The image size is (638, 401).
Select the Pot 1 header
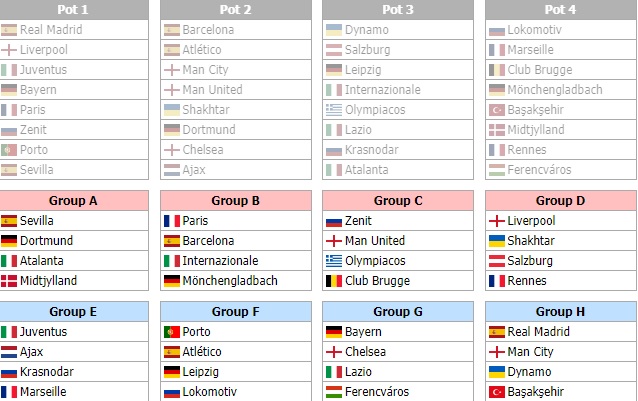click(x=74, y=10)
